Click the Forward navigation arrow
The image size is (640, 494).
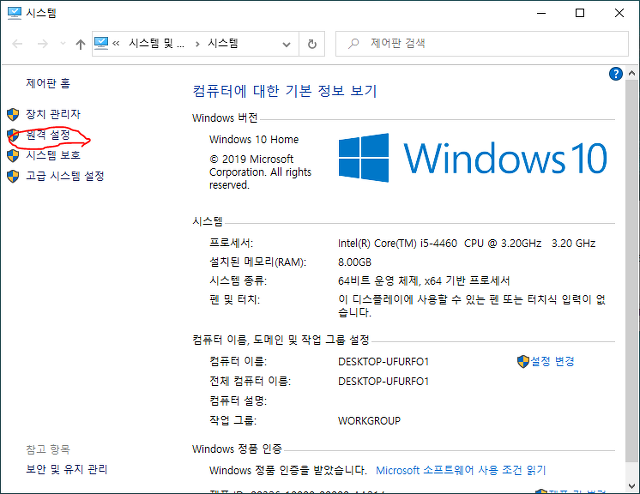pos(42,44)
